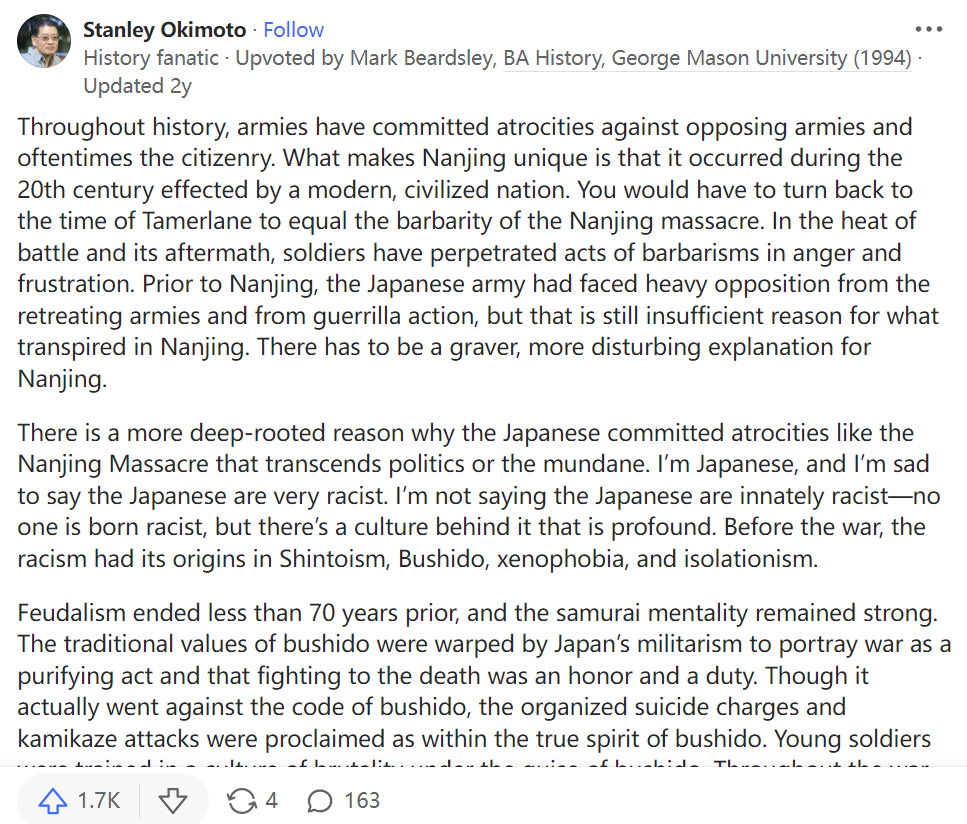Viewport: 967px width, 824px height.
Task: Open Stanley Okimoto's profile picture
Action: pos(44,42)
